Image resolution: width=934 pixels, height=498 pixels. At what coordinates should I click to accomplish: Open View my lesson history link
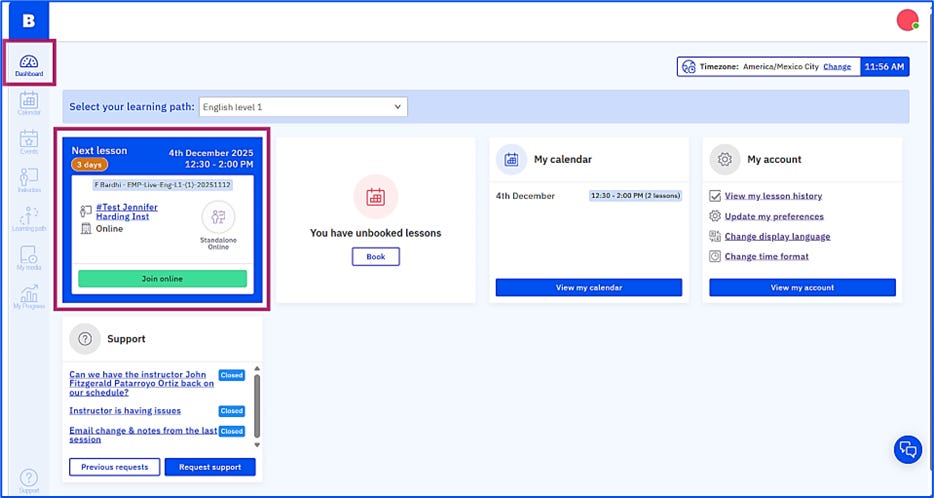click(773, 196)
